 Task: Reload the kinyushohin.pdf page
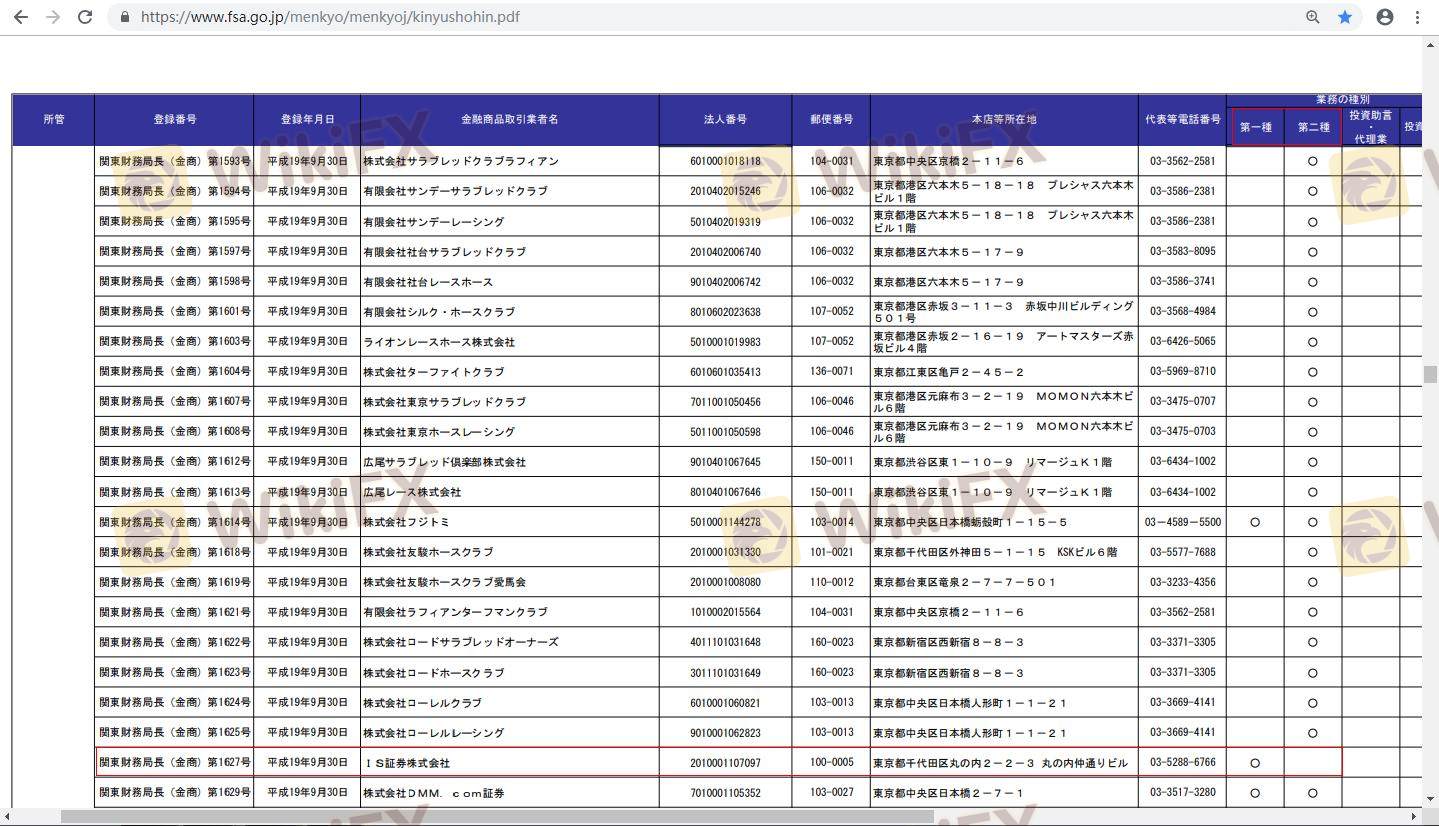pos(86,17)
